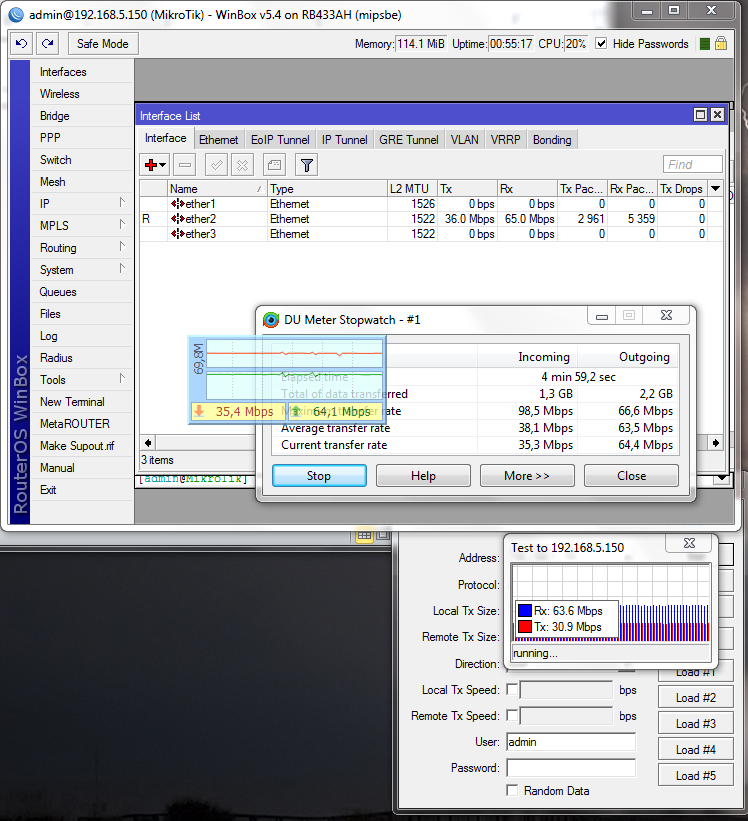Click the Comment toolbar icon
Image resolution: width=748 pixels, height=821 pixels.
(274, 165)
